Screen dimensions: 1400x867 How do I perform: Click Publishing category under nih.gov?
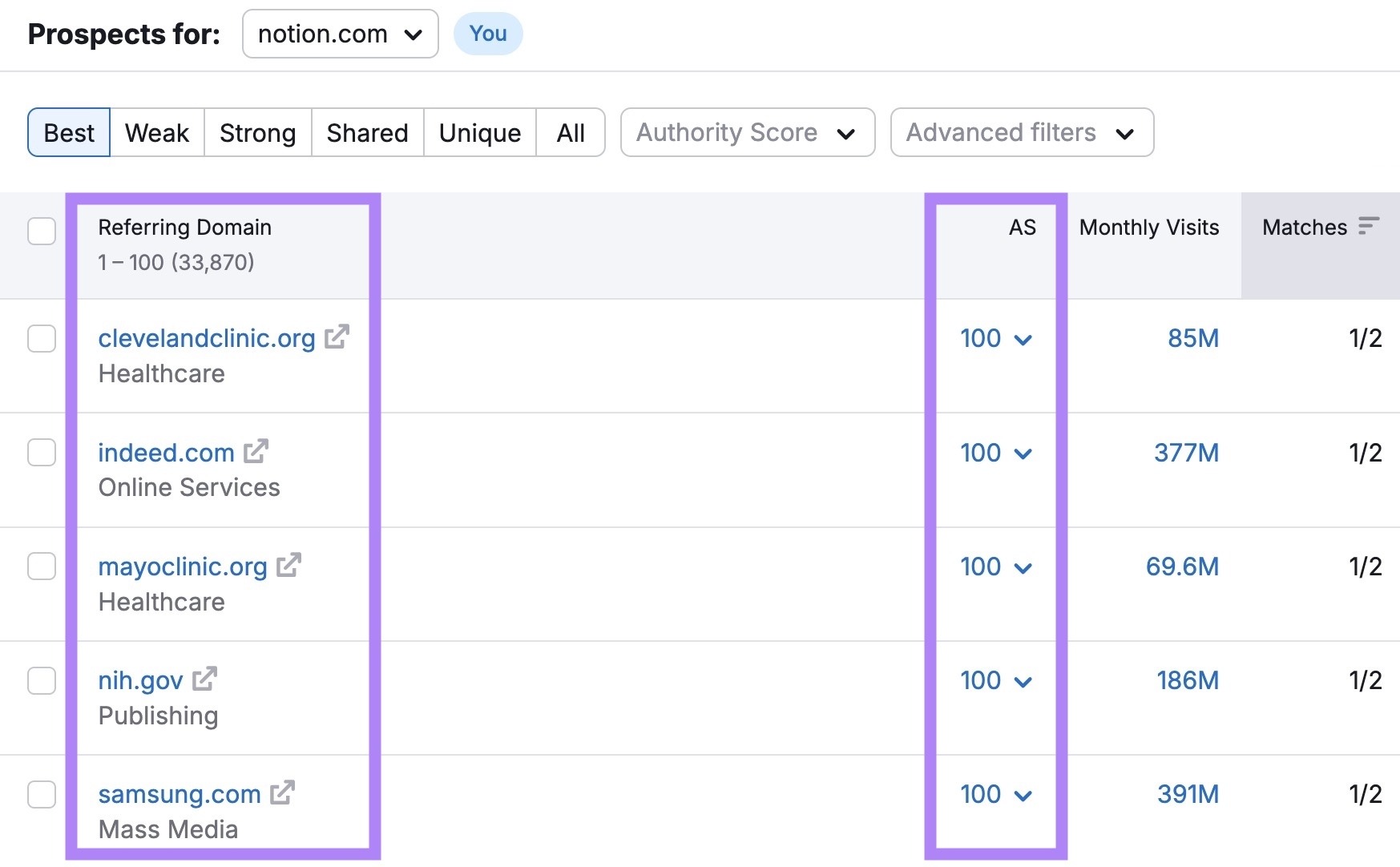coord(158,716)
